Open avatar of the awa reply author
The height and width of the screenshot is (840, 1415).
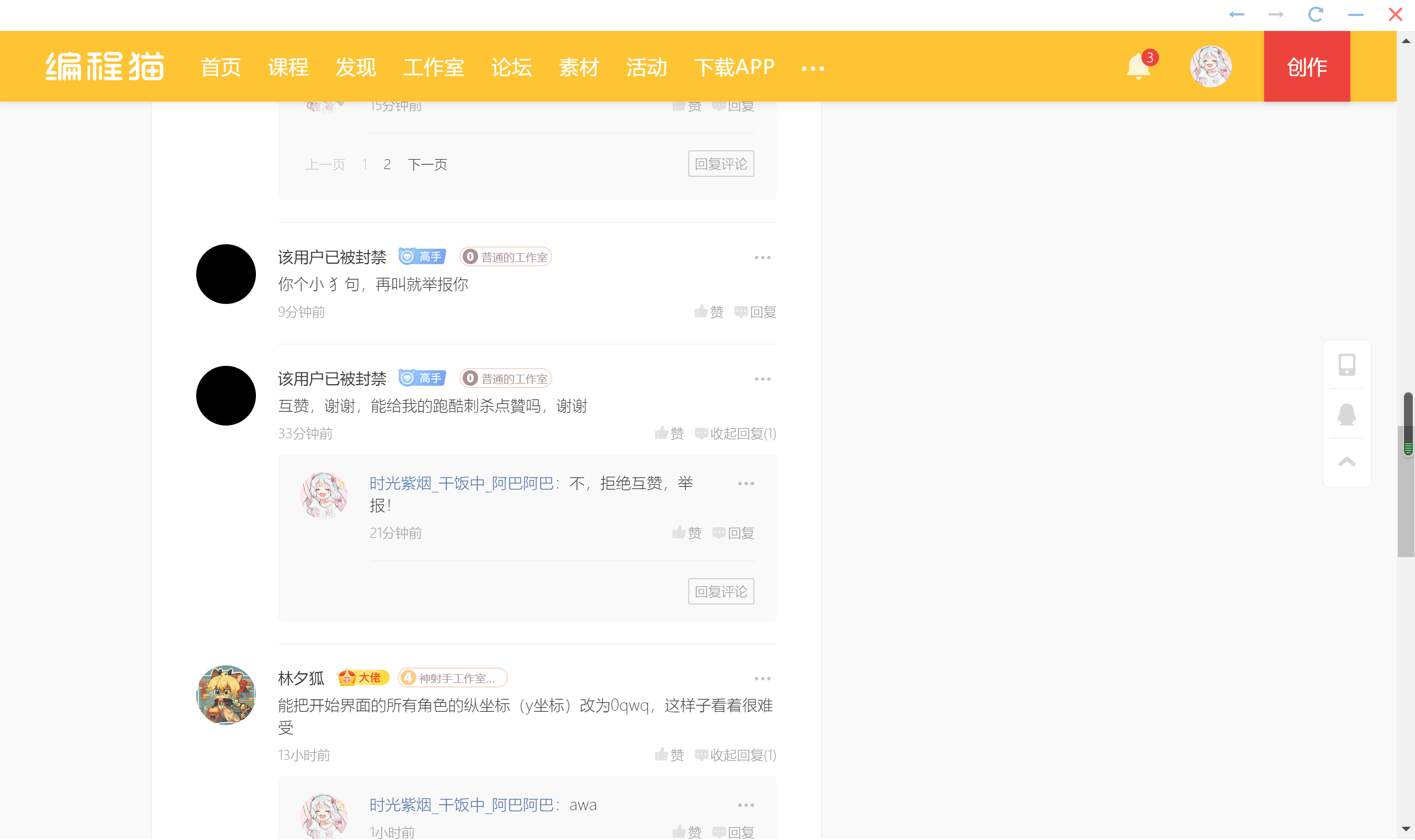pos(324,817)
